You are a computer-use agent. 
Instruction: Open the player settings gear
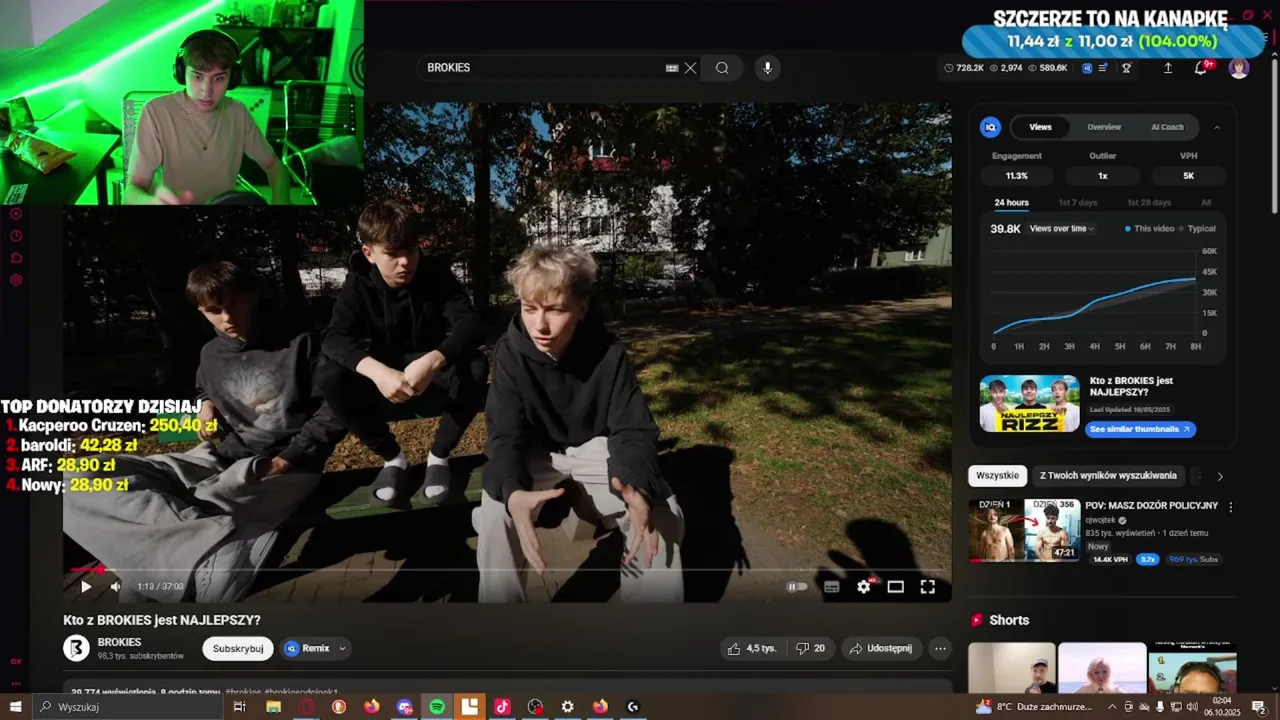pyautogui.click(x=864, y=587)
